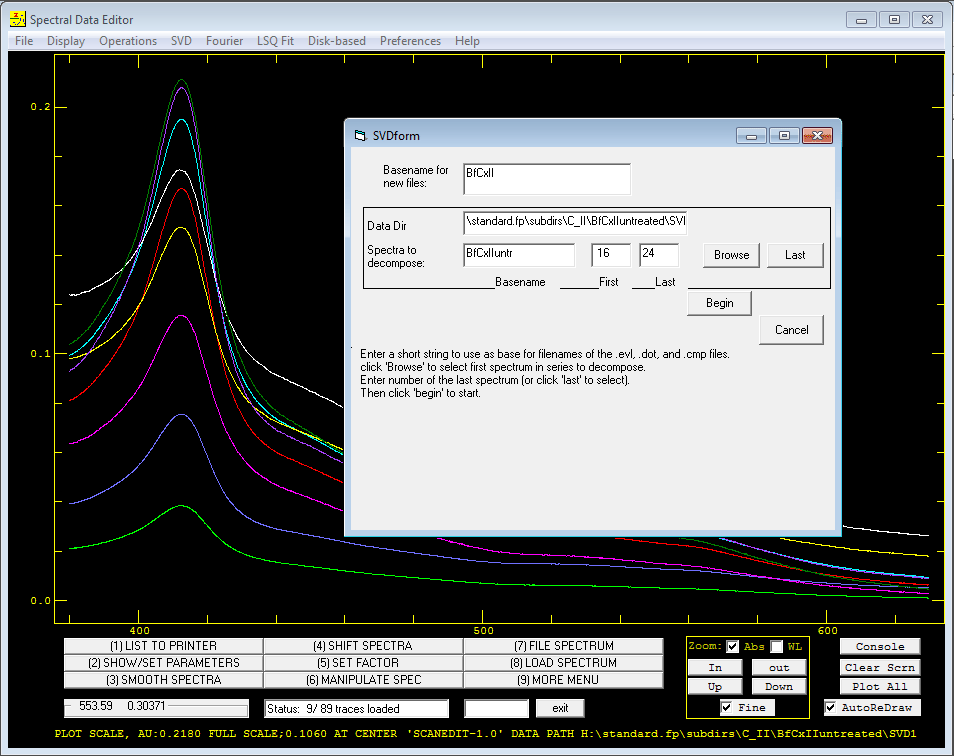Select last spectrum with Last button
Image resolution: width=954 pixels, height=756 pixels.
coord(795,255)
